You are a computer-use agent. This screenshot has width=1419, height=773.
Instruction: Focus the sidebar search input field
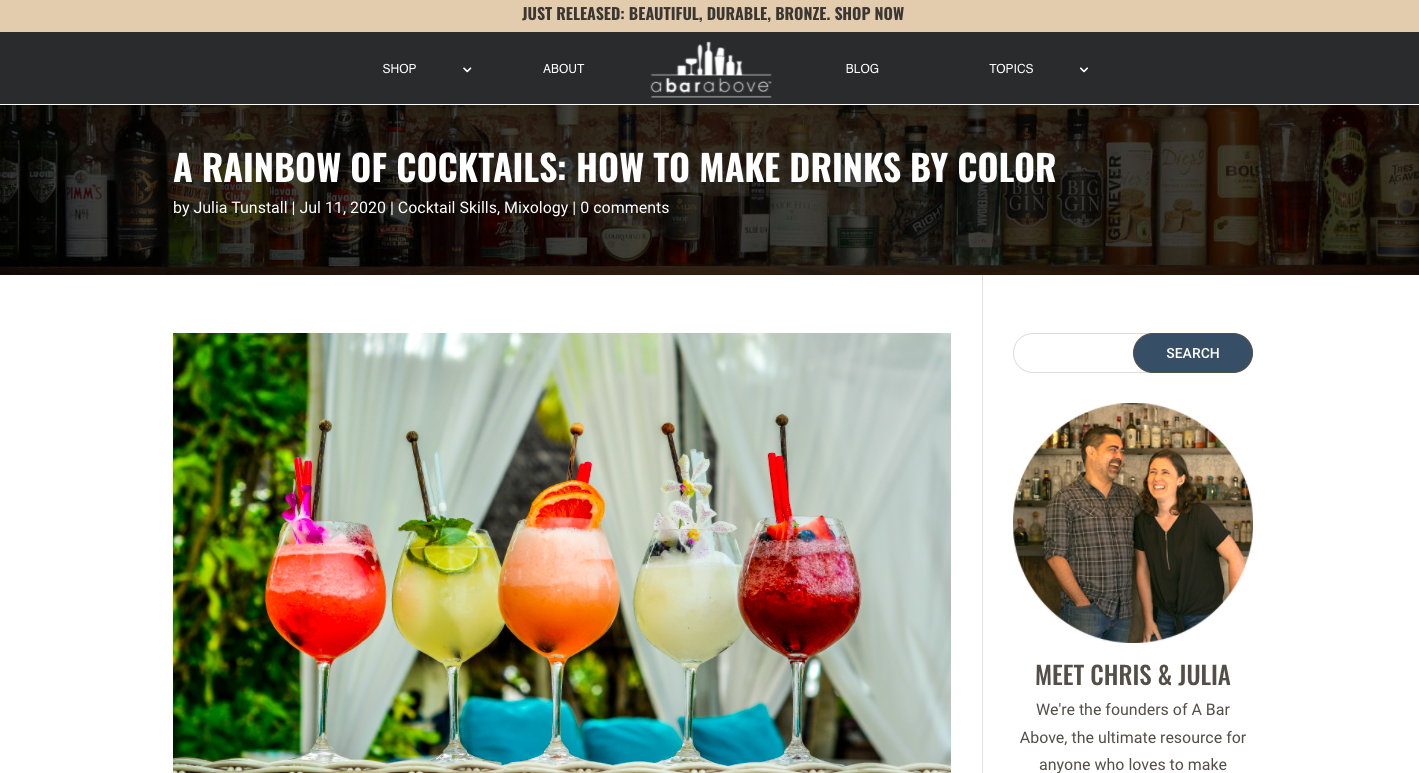(1074, 353)
